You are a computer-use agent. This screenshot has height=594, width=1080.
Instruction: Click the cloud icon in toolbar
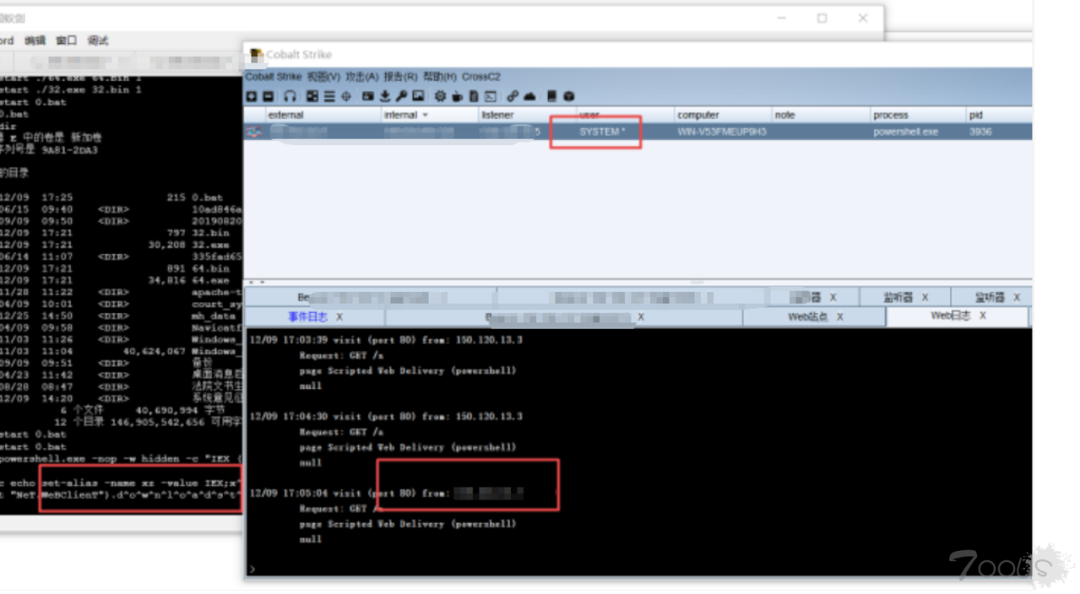[529, 96]
